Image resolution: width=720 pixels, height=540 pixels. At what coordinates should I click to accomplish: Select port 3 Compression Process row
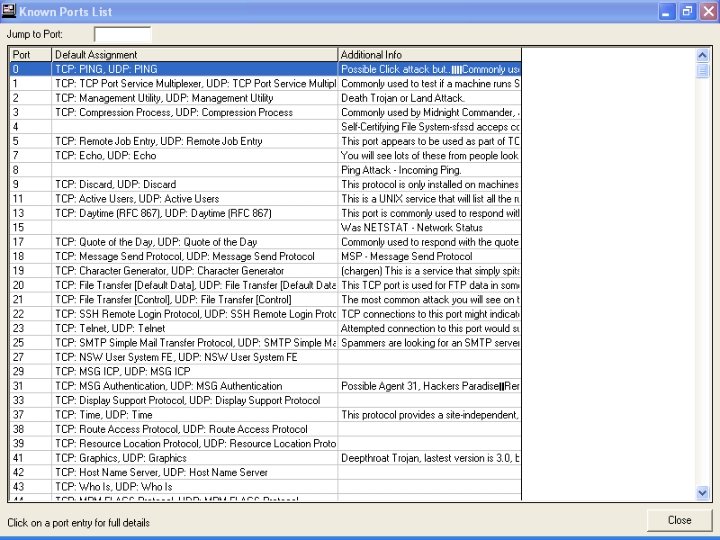[265, 112]
